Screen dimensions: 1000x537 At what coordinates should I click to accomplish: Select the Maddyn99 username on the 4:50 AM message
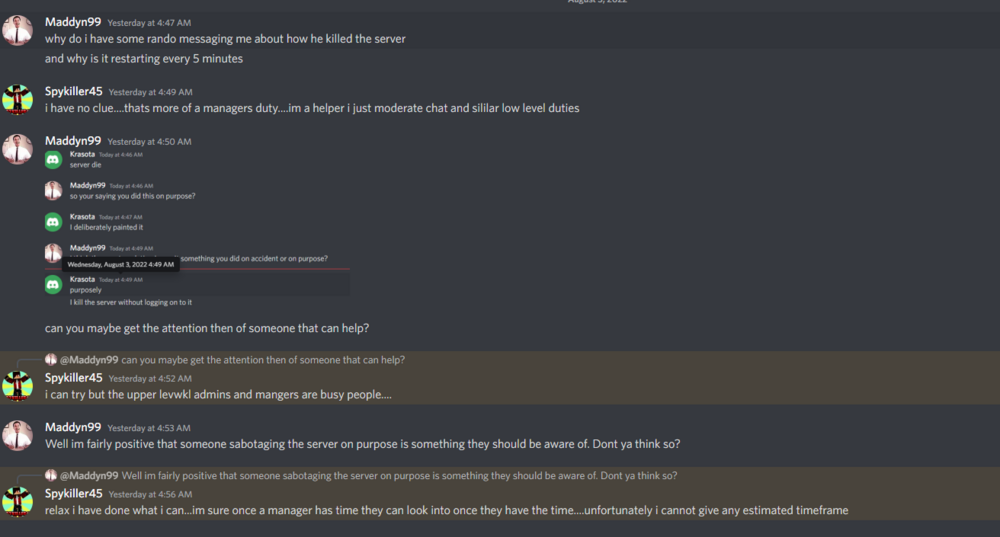point(73,141)
